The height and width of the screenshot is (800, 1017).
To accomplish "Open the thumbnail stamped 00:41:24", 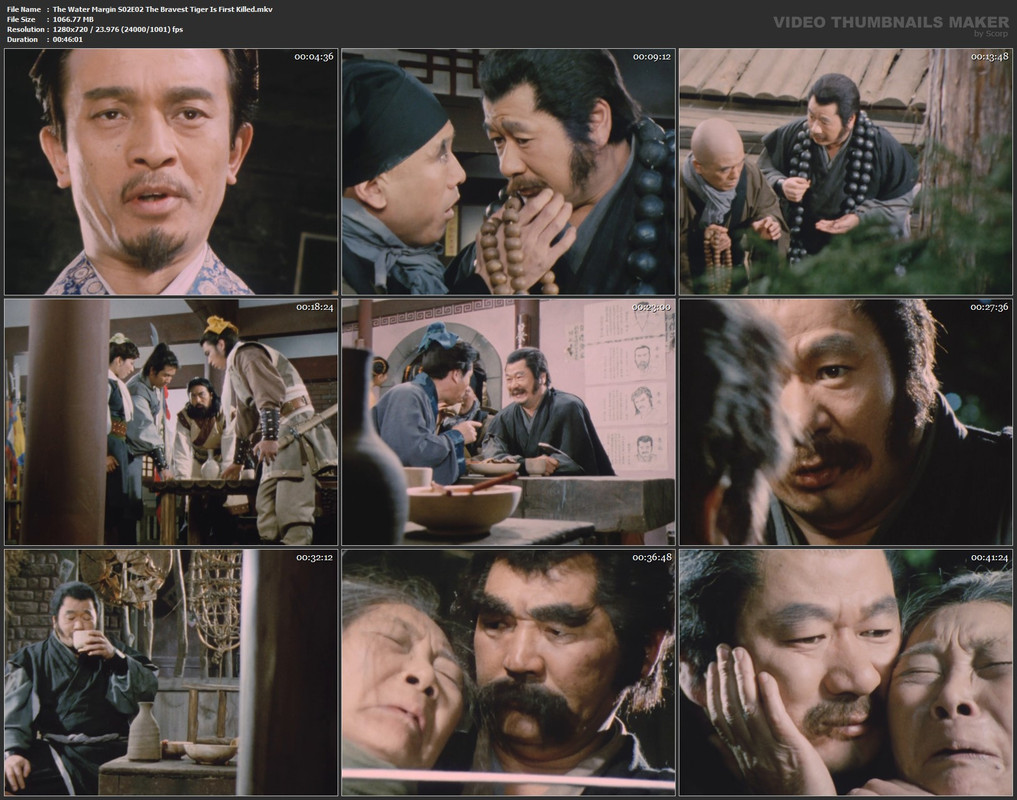I will pos(846,672).
